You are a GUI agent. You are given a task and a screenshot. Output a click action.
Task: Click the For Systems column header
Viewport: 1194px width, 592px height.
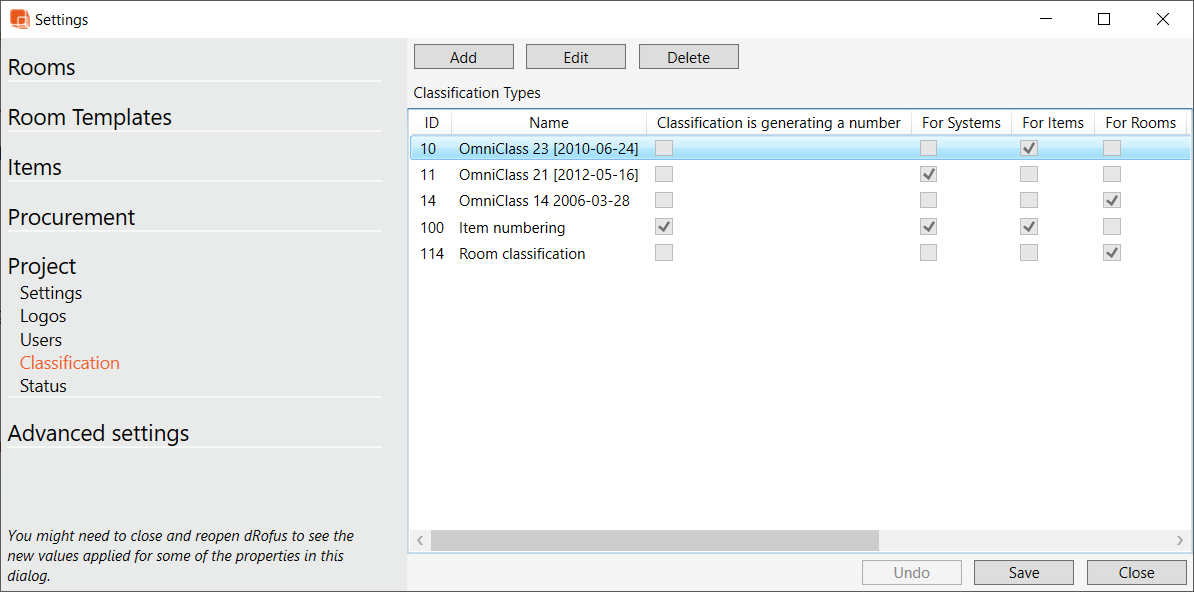962,123
